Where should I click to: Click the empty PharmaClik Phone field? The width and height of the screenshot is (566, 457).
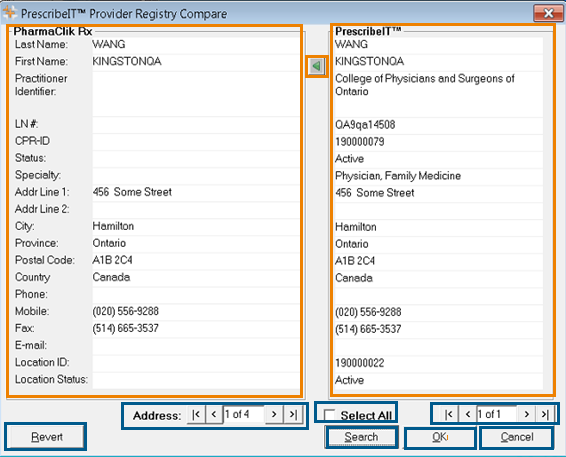(196, 295)
